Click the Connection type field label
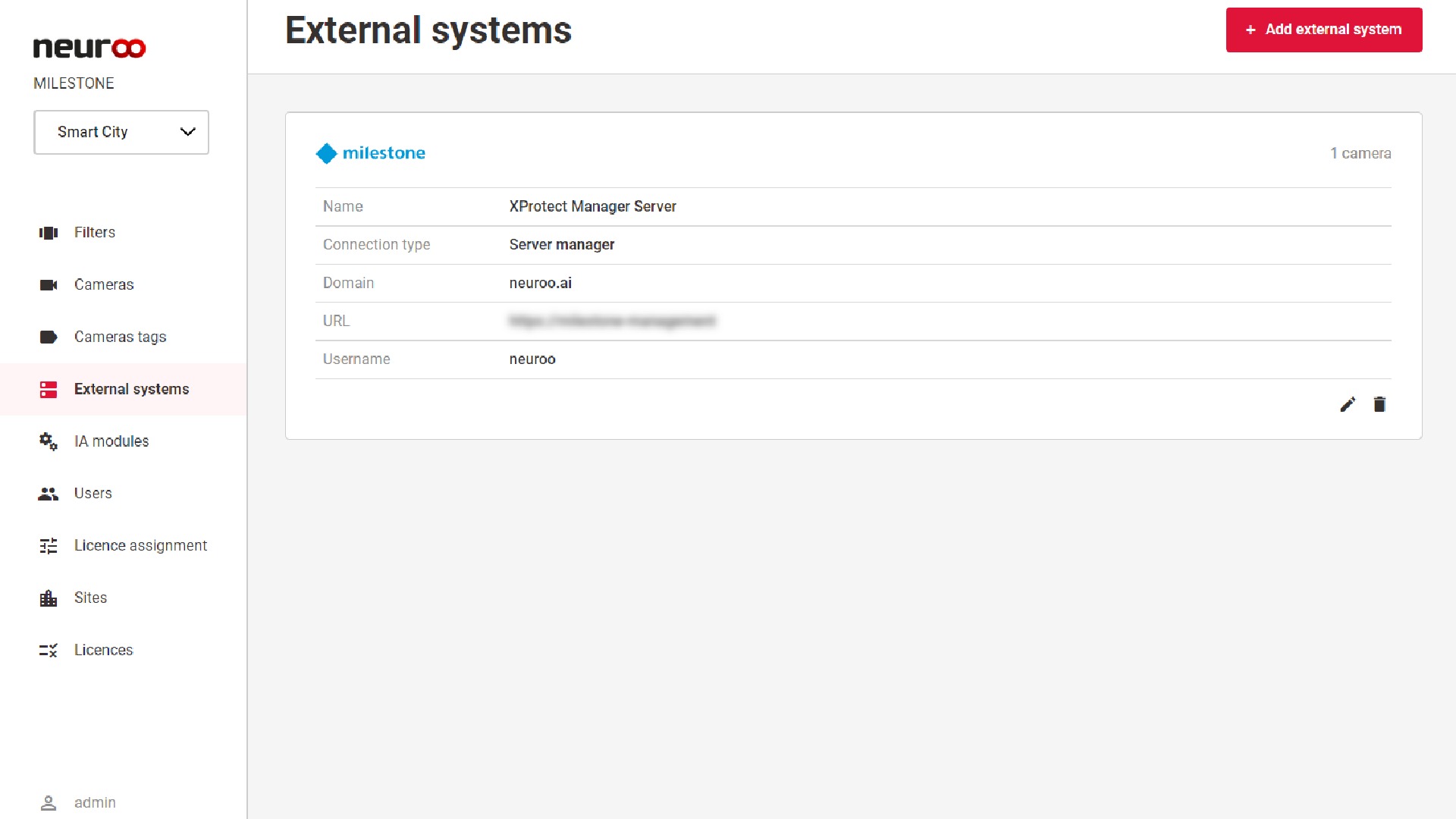 tap(376, 245)
